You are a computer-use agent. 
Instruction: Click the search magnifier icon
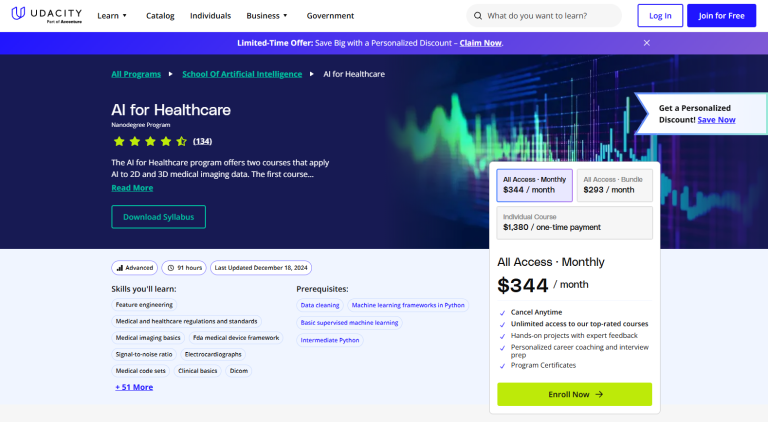pos(478,16)
